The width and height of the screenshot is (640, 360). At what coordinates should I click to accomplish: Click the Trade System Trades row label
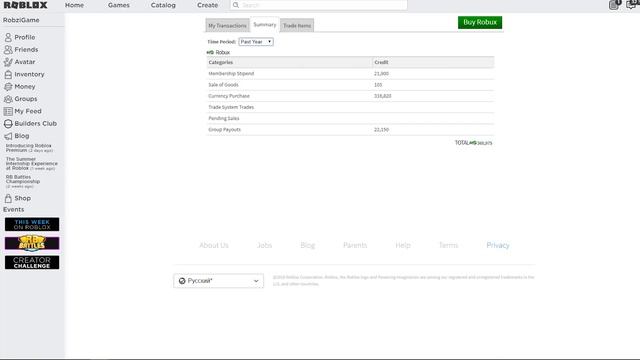tap(231, 107)
